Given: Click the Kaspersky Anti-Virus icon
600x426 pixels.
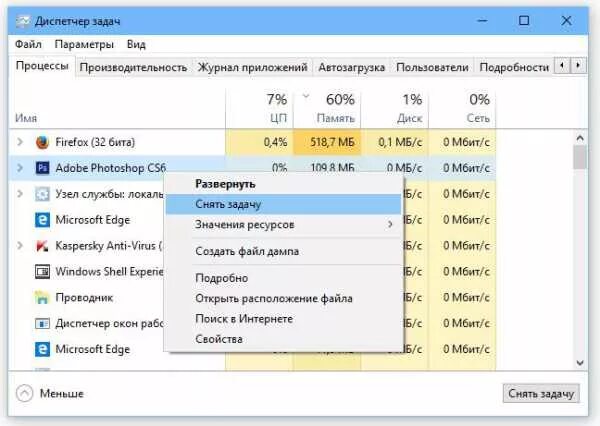Looking at the screenshot, I should pyautogui.click(x=42, y=246).
